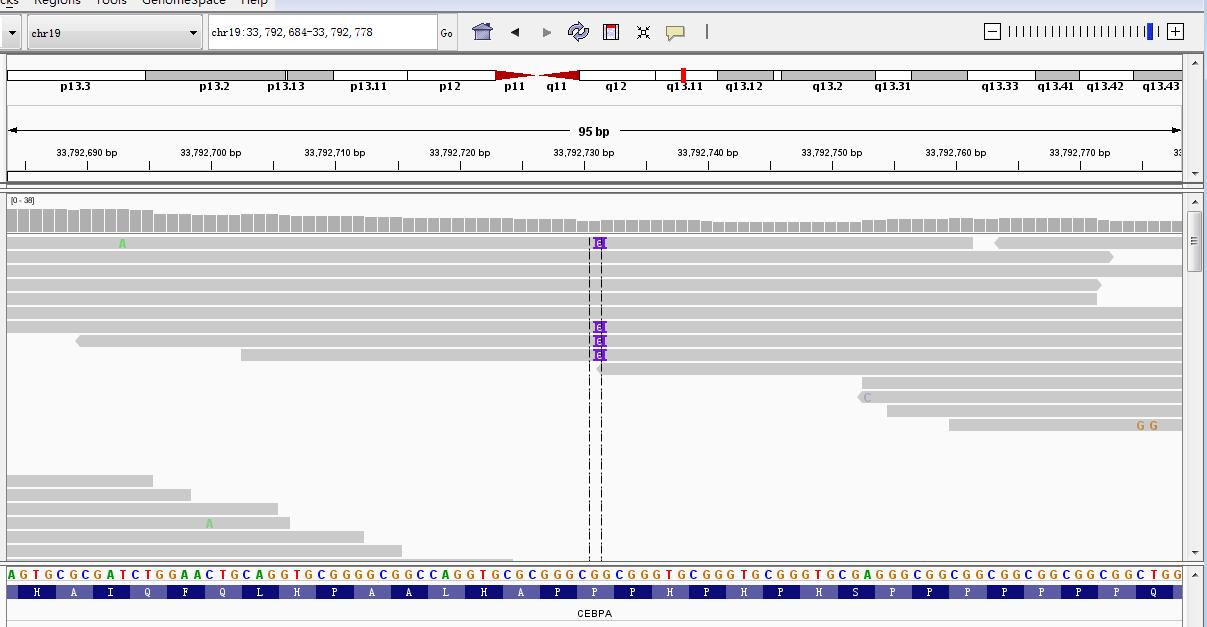Click the forward navigation arrow
1207x627 pixels.
point(546,31)
